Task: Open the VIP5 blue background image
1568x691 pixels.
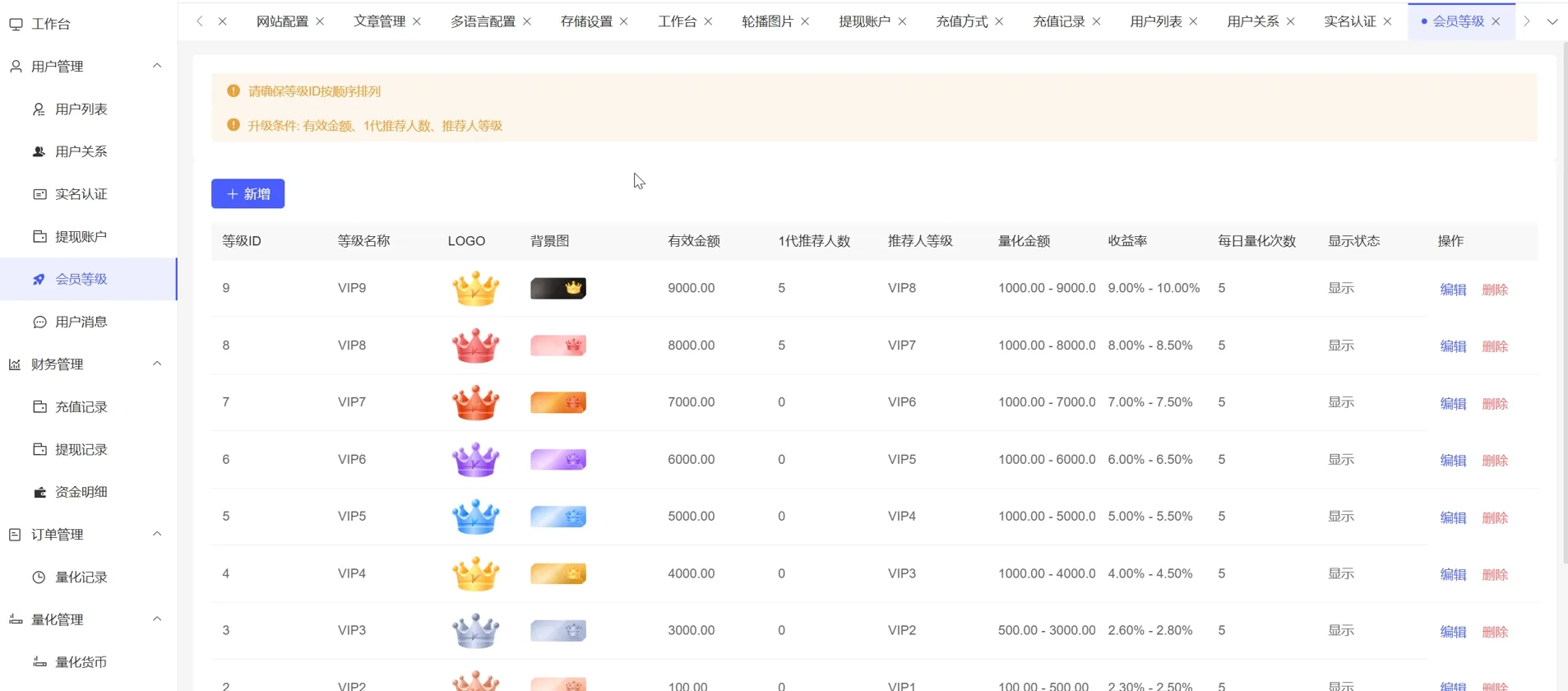Action: 557,517
